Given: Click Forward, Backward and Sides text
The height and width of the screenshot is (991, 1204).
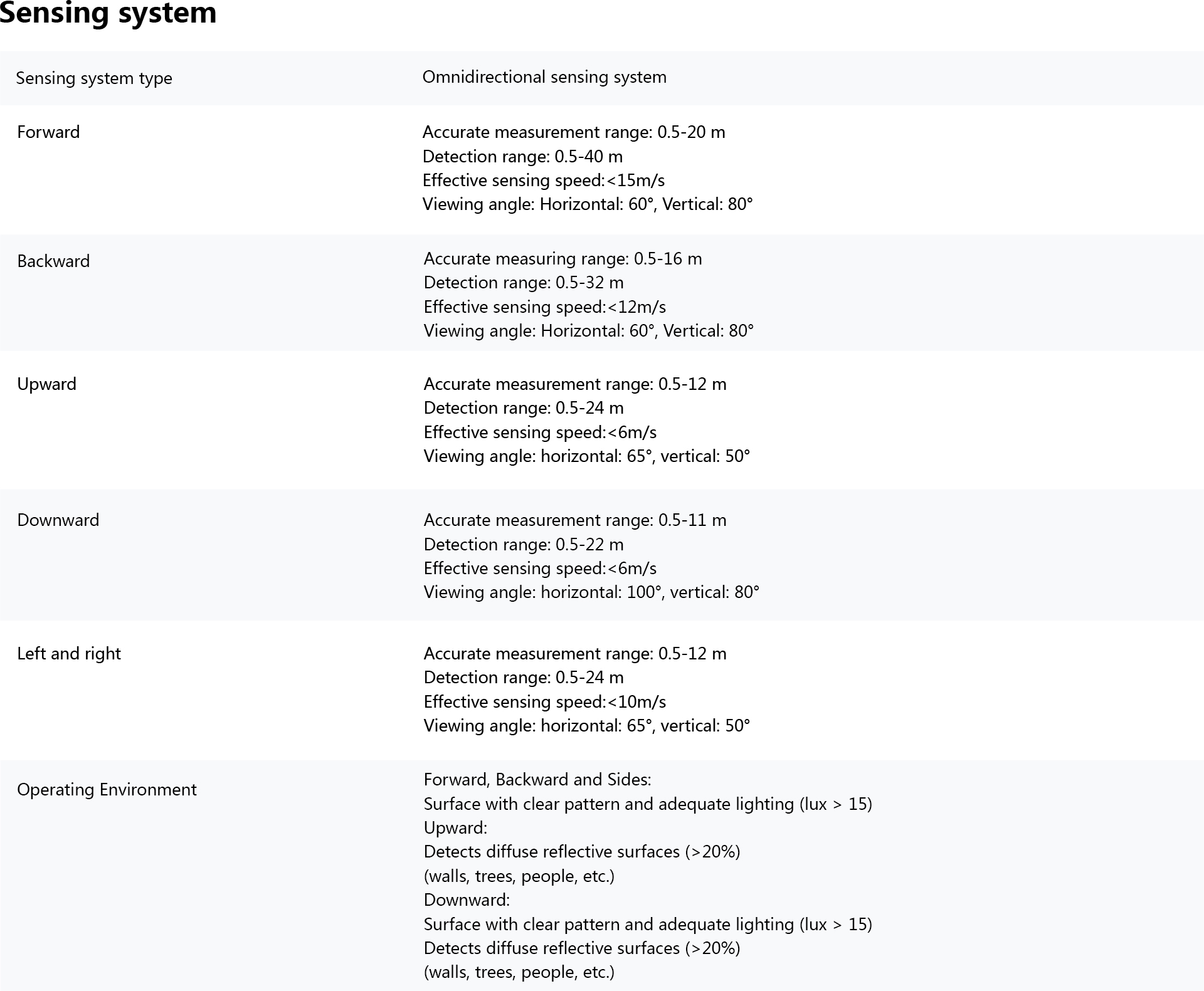Looking at the screenshot, I should coord(537,780).
